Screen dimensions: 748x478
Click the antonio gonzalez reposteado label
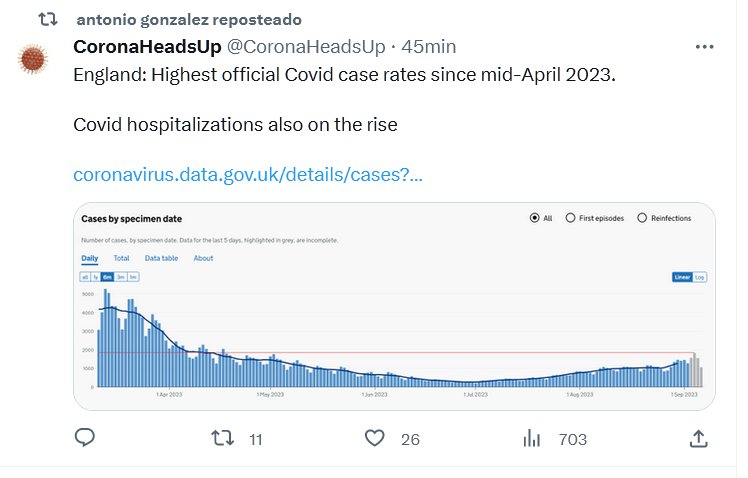[x=188, y=20]
